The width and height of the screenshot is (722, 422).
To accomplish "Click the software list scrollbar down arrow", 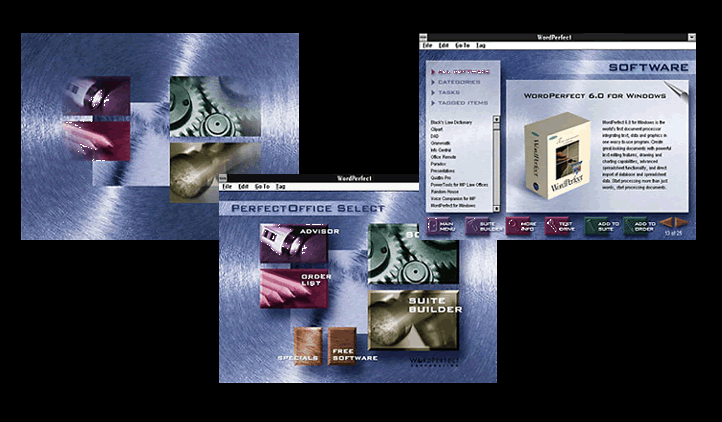I will click(x=498, y=205).
